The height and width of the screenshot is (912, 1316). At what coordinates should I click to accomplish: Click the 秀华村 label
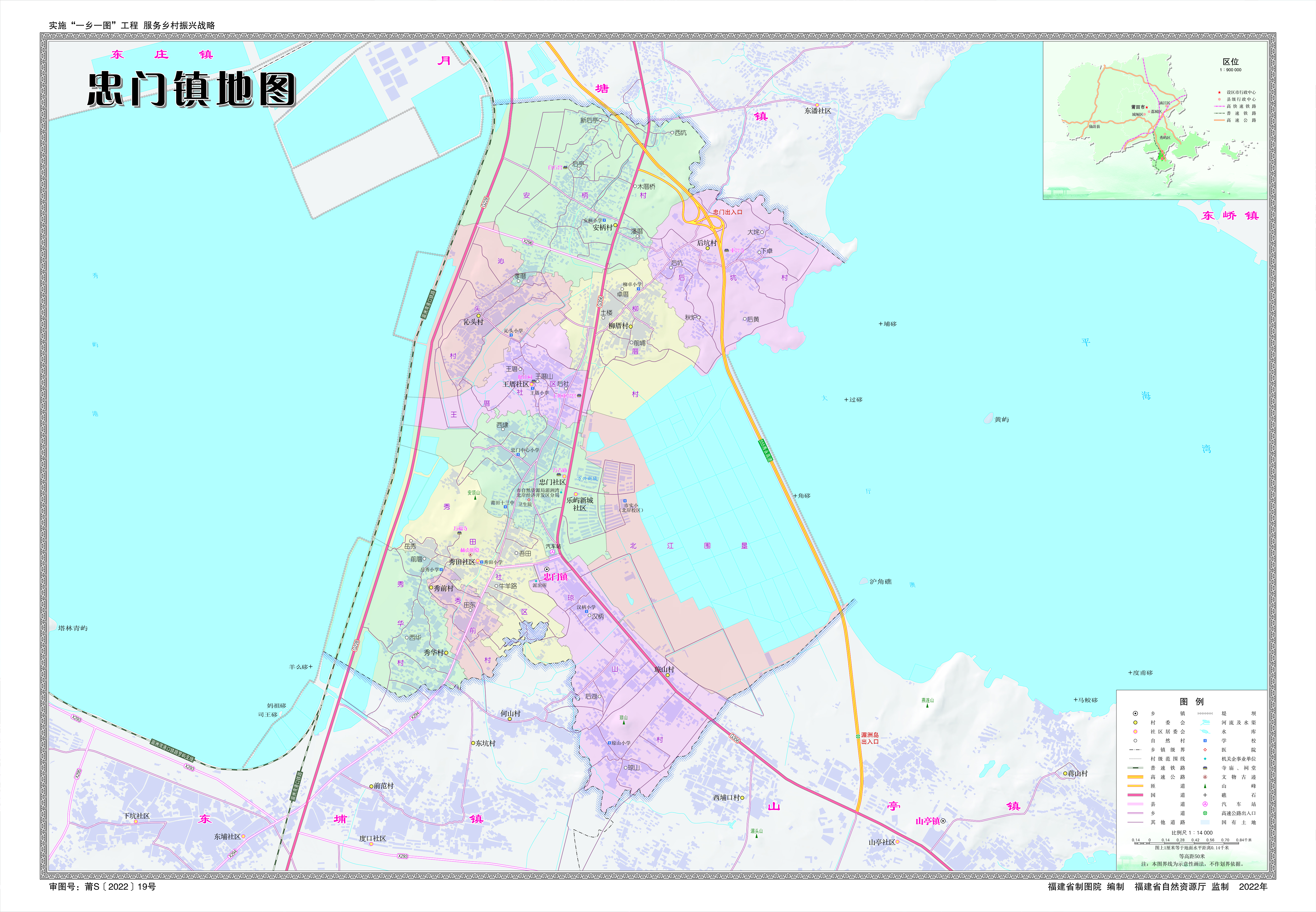434,653
